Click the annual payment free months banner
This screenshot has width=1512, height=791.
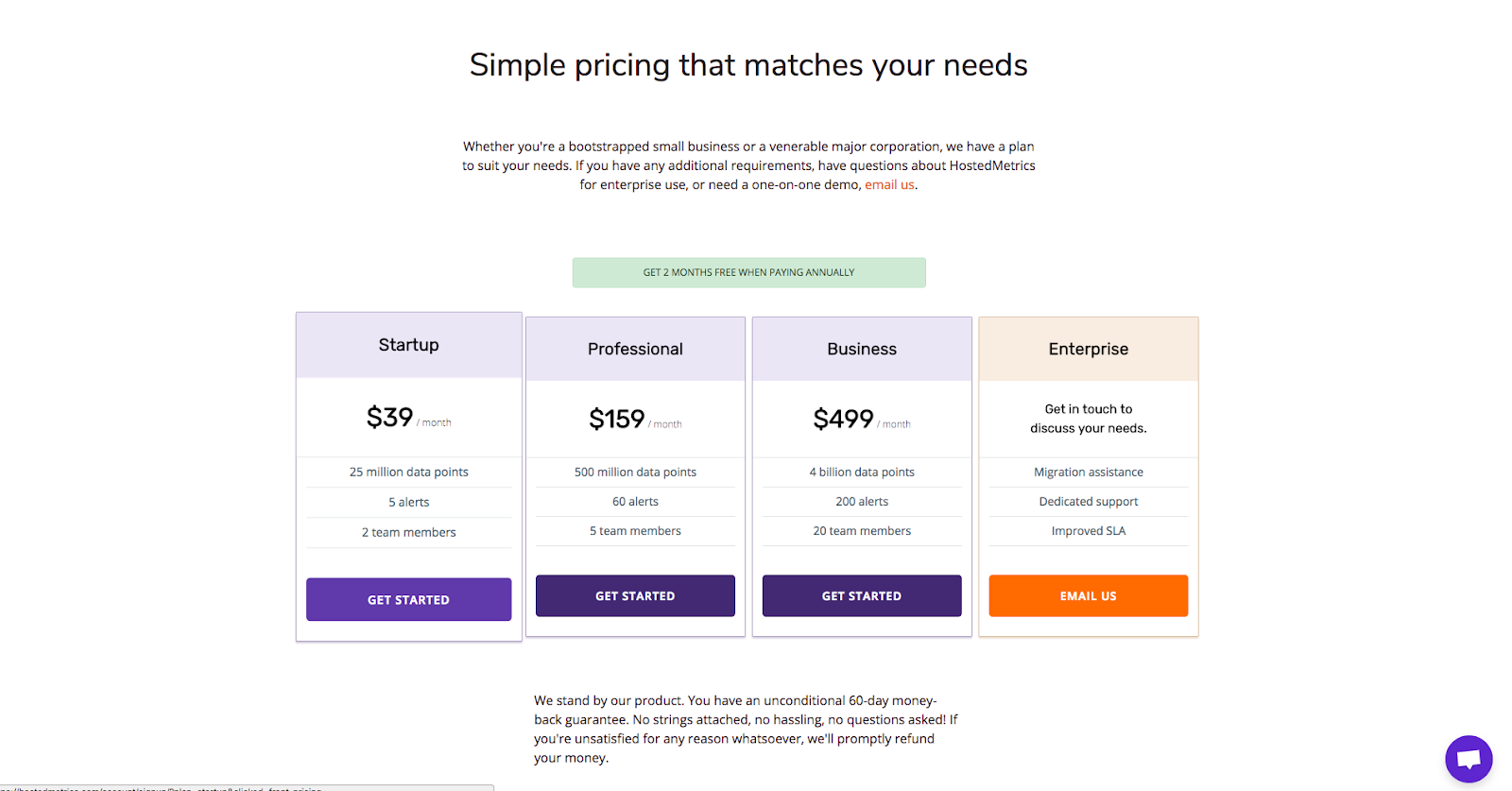pos(748,272)
